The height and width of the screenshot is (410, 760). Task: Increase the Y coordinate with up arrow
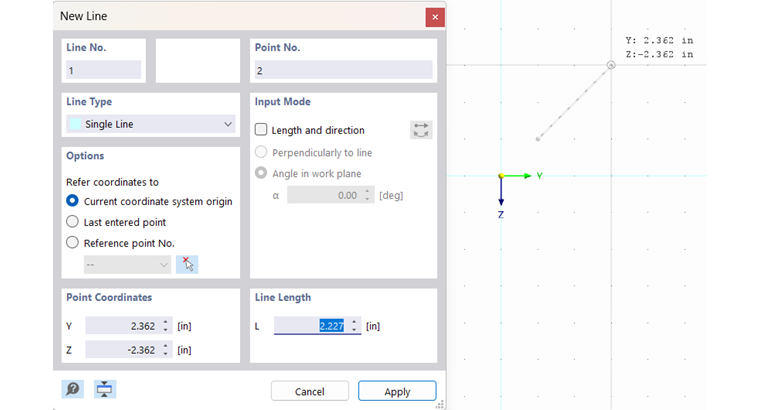tap(165, 322)
